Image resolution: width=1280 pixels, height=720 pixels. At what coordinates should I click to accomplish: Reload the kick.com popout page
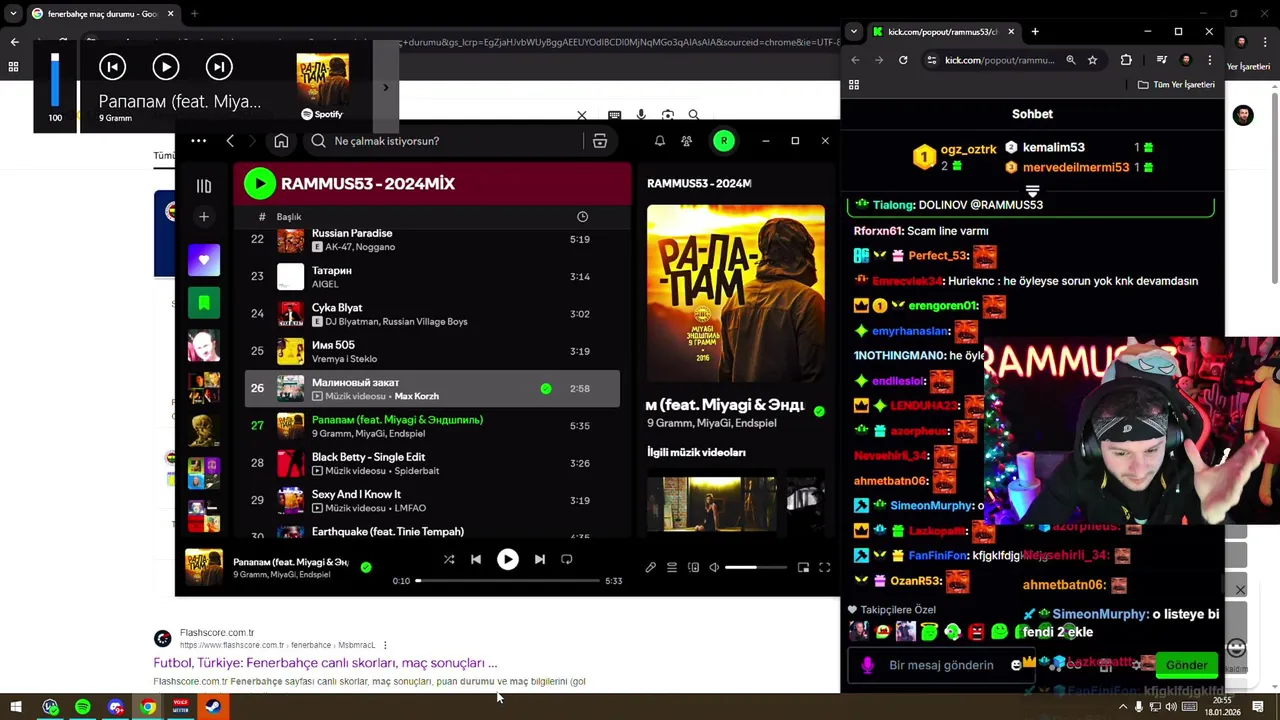[903, 60]
